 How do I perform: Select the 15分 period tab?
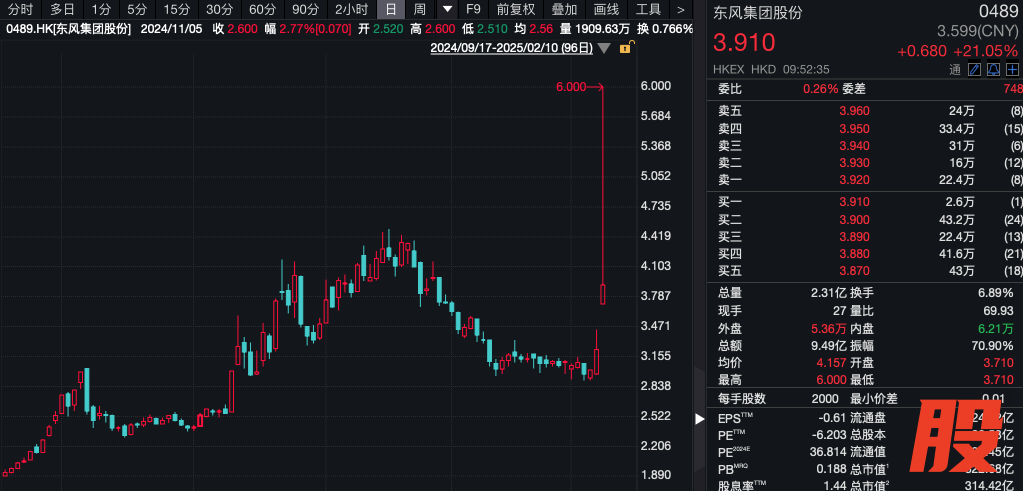(176, 9)
